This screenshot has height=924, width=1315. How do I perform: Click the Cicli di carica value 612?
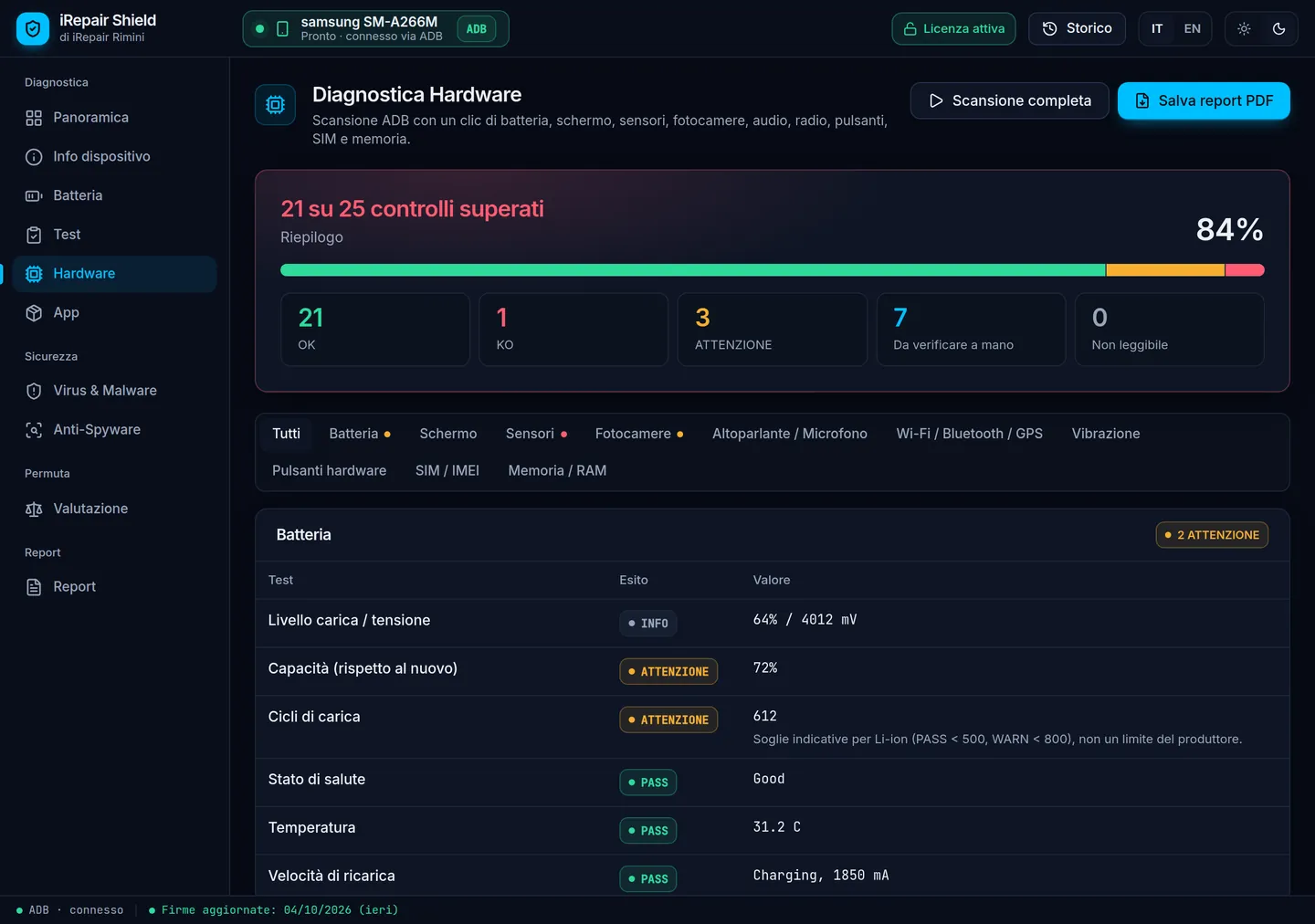pos(765,717)
